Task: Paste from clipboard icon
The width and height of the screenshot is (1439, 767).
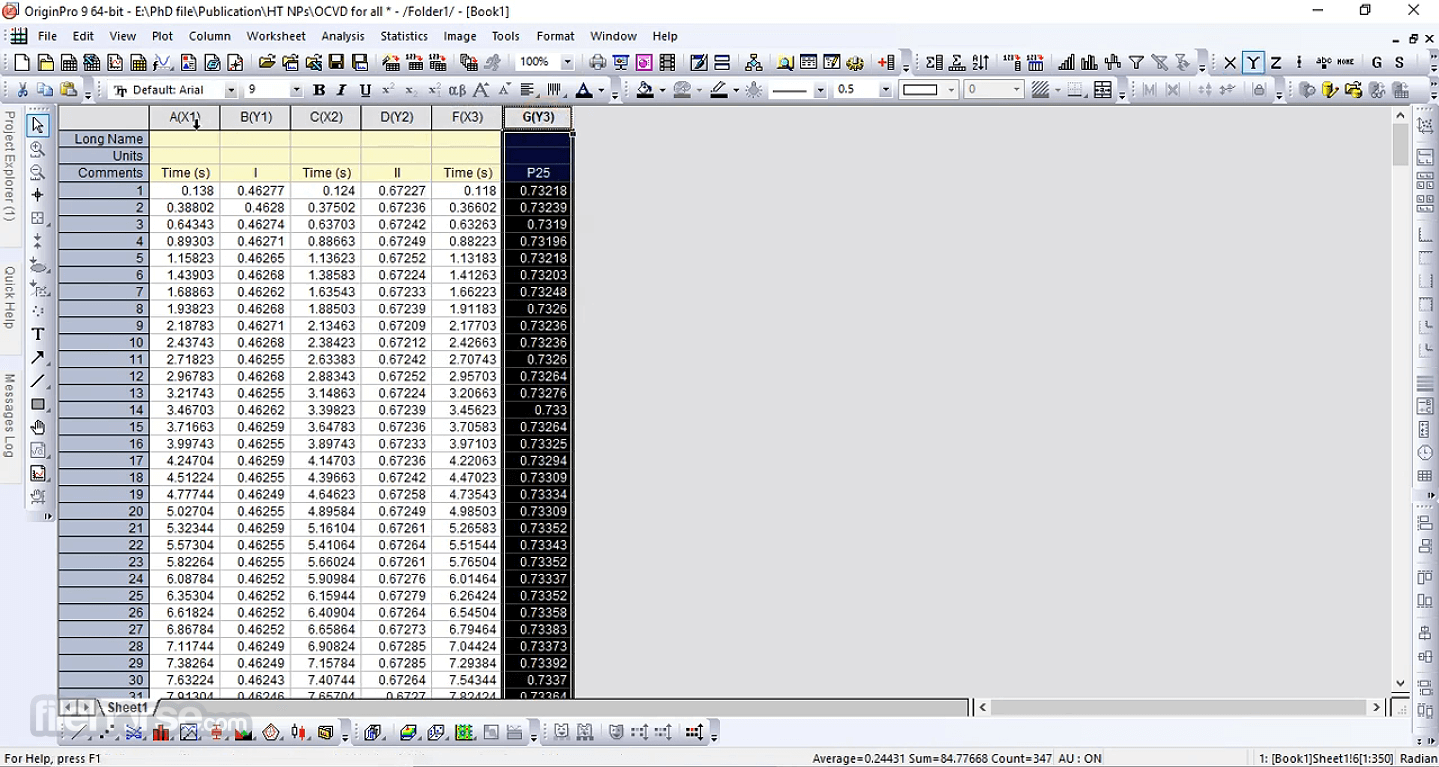Action: (x=68, y=90)
